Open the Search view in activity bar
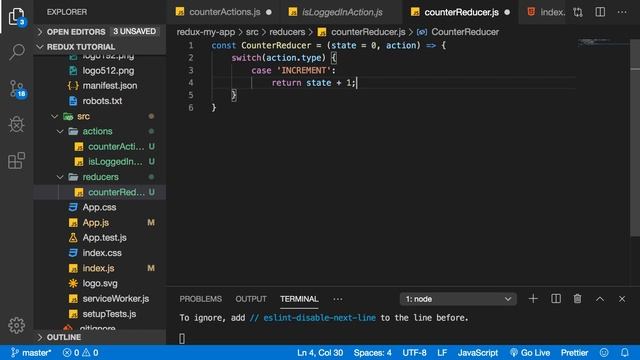640x360 pixels. [16, 52]
